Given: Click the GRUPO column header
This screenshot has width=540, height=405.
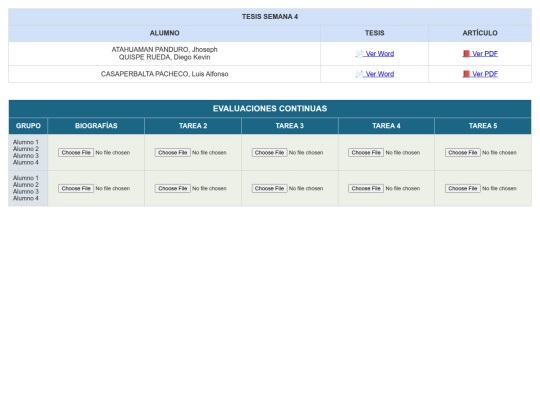Looking at the screenshot, I should pyautogui.click(x=28, y=126).
